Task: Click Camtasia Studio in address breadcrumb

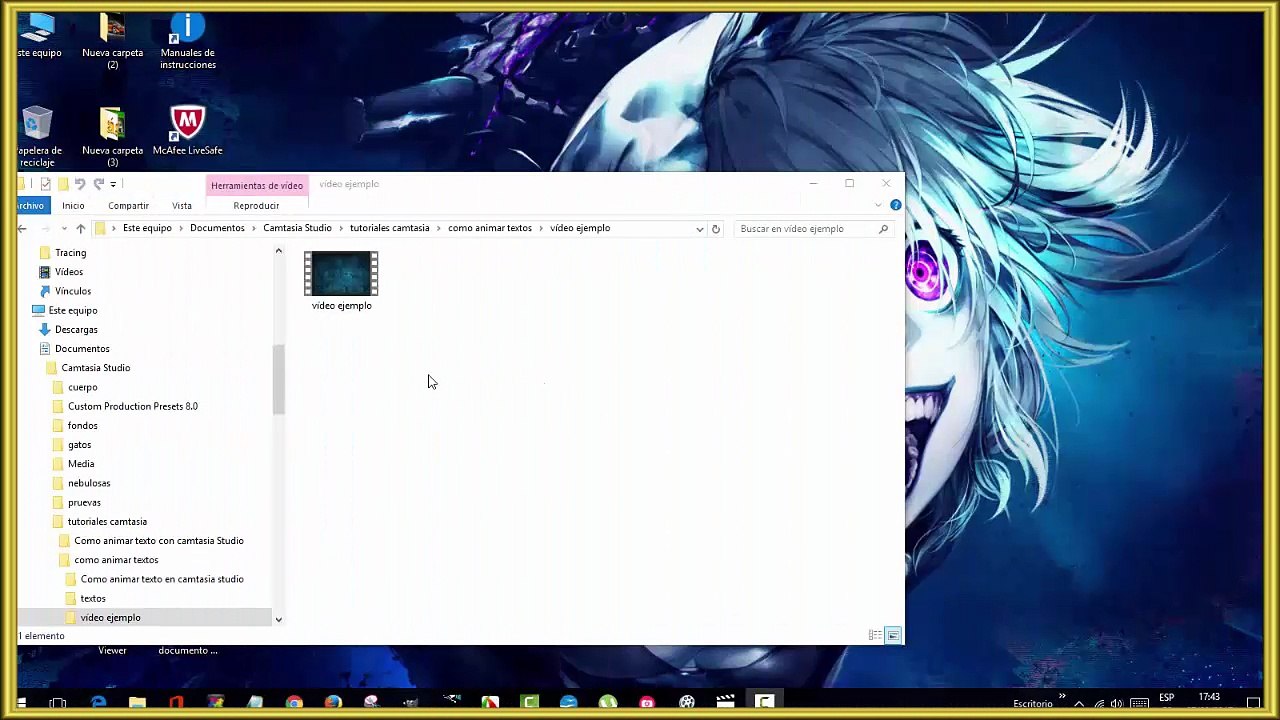Action: click(297, 228)
